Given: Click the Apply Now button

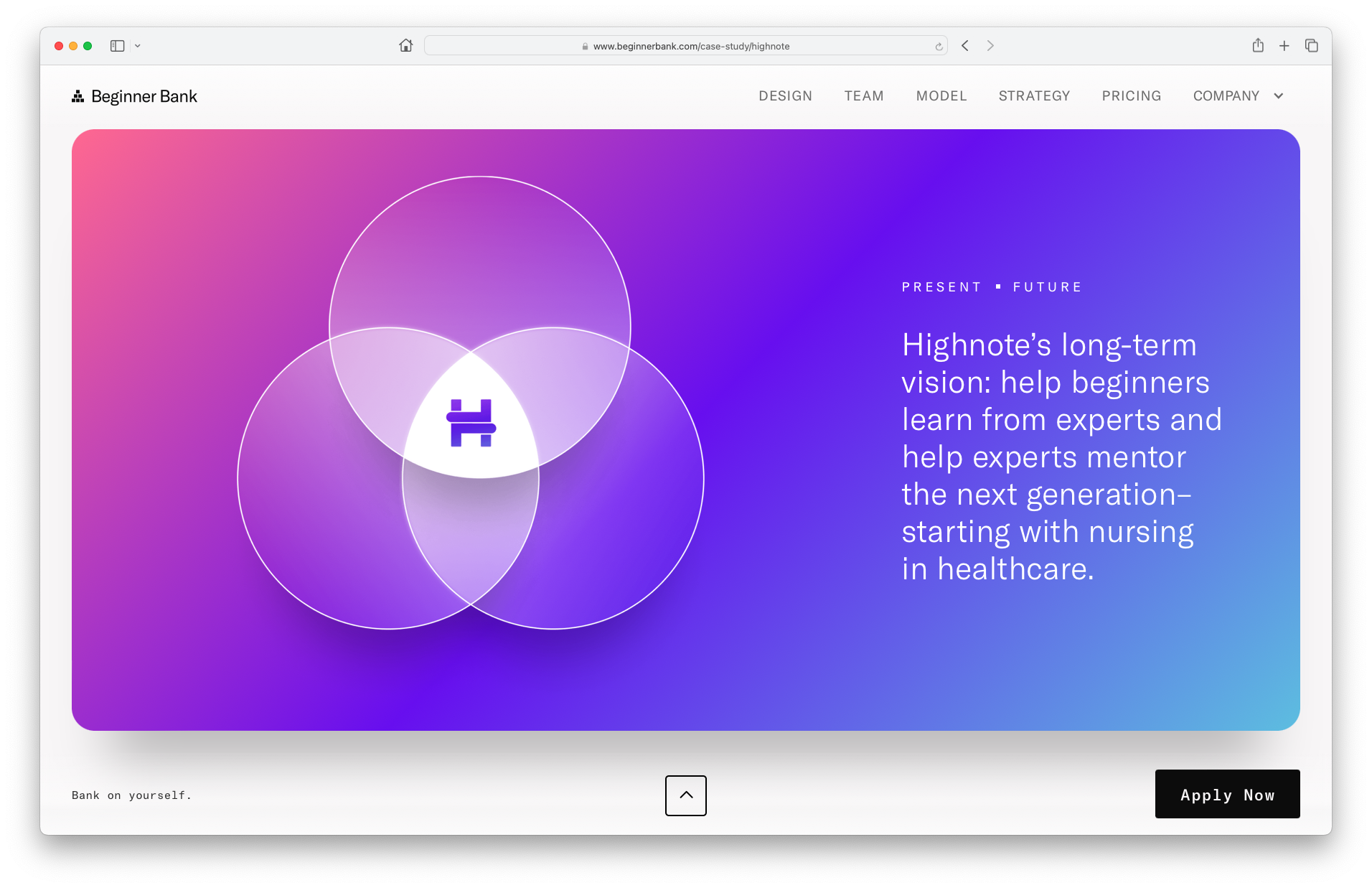Looking at the screenshot, I should (x=1228, y=794).
